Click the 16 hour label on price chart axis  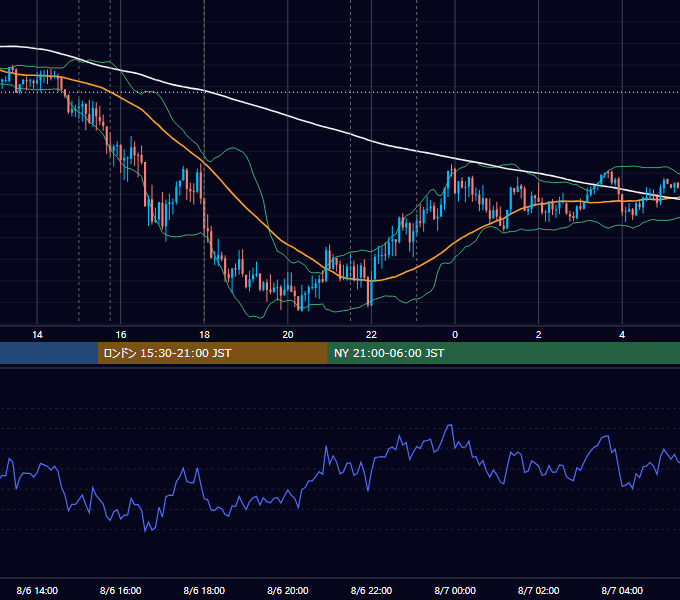pos(121,335)
